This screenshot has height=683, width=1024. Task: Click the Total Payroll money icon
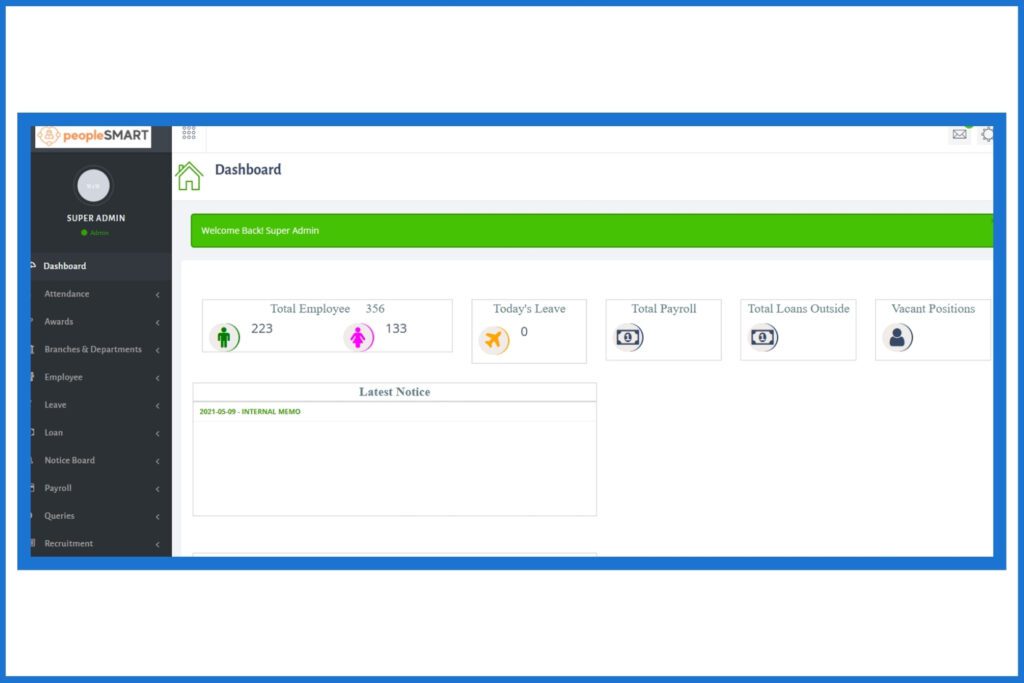[x=627, y=338]
